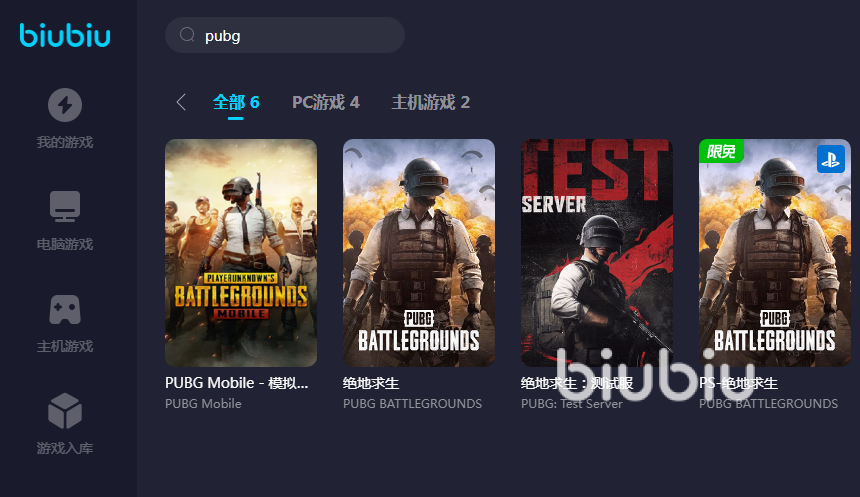Image resolution: width=860 pixels, height=497 pixels.
Task: Click the PlayStation badge on PS-绝地求生
Action: 830,159
